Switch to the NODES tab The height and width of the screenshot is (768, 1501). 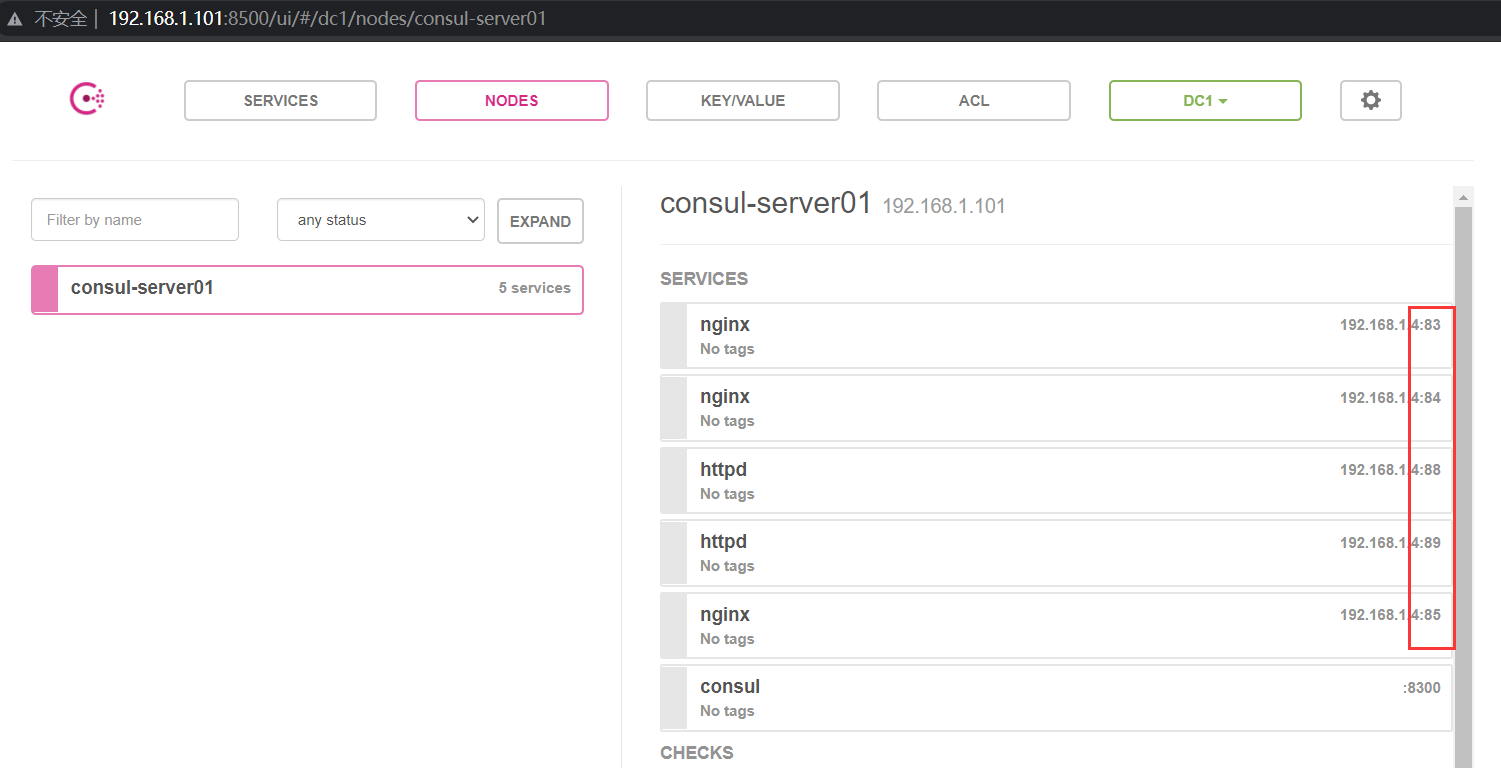point(512,100)
